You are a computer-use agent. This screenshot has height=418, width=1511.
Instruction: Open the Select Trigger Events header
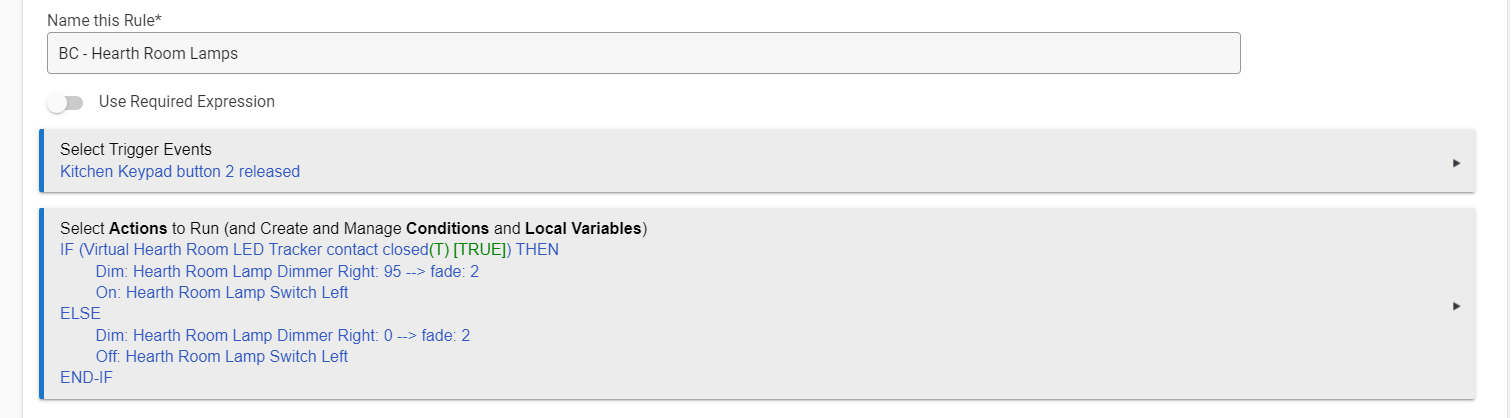[136, 149]
